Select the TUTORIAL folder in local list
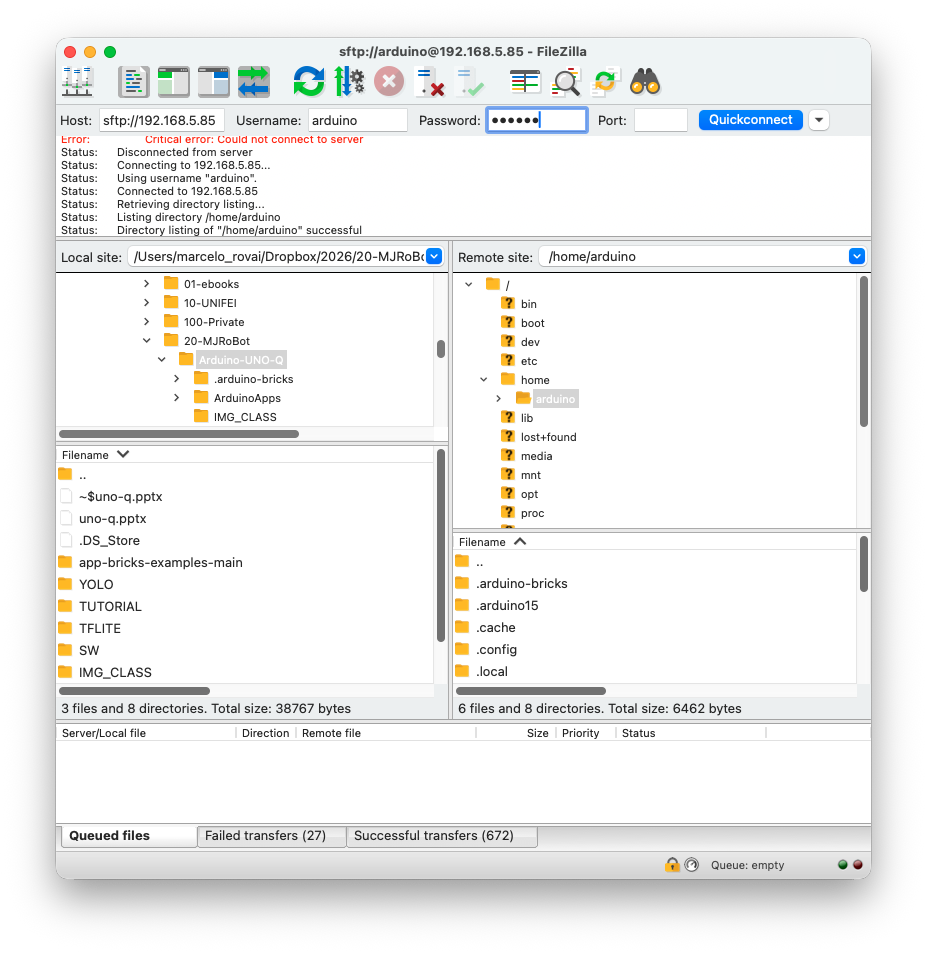 [x=110, y=606]
